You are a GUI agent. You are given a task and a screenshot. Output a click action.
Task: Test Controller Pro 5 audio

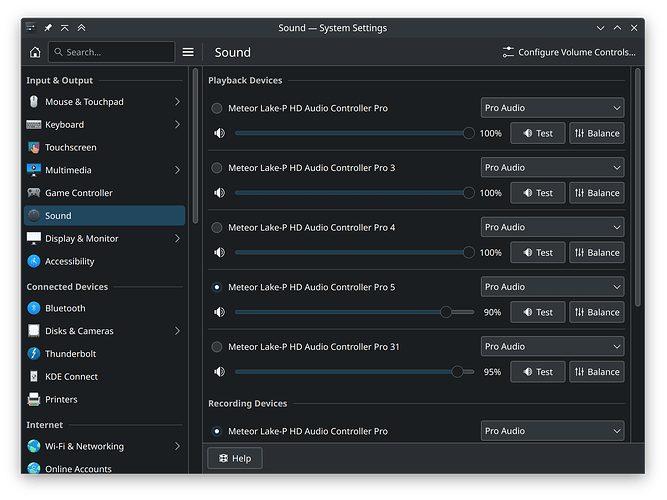point(538,312)
